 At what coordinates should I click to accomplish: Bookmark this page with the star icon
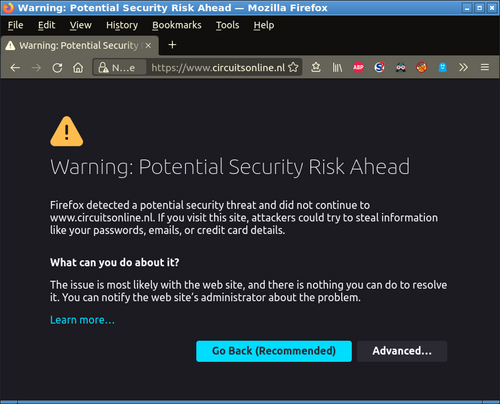[x=293, y=67]
